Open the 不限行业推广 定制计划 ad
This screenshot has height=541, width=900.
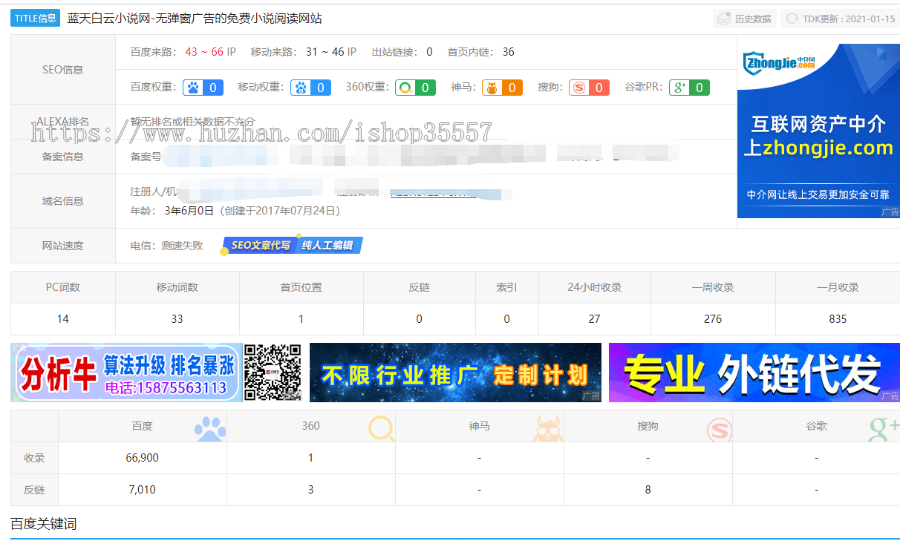(455, 372)
